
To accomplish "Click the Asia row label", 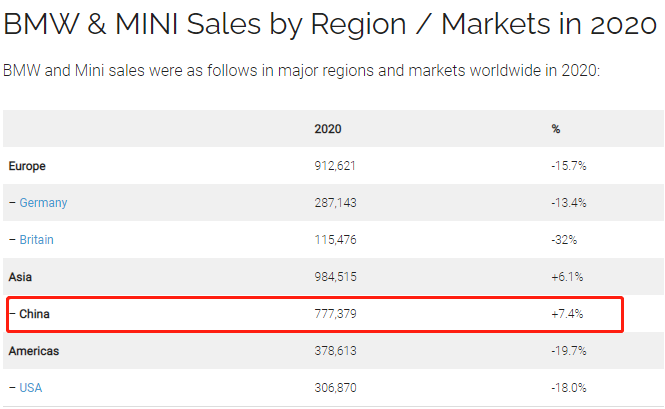I will pos(21,277).
